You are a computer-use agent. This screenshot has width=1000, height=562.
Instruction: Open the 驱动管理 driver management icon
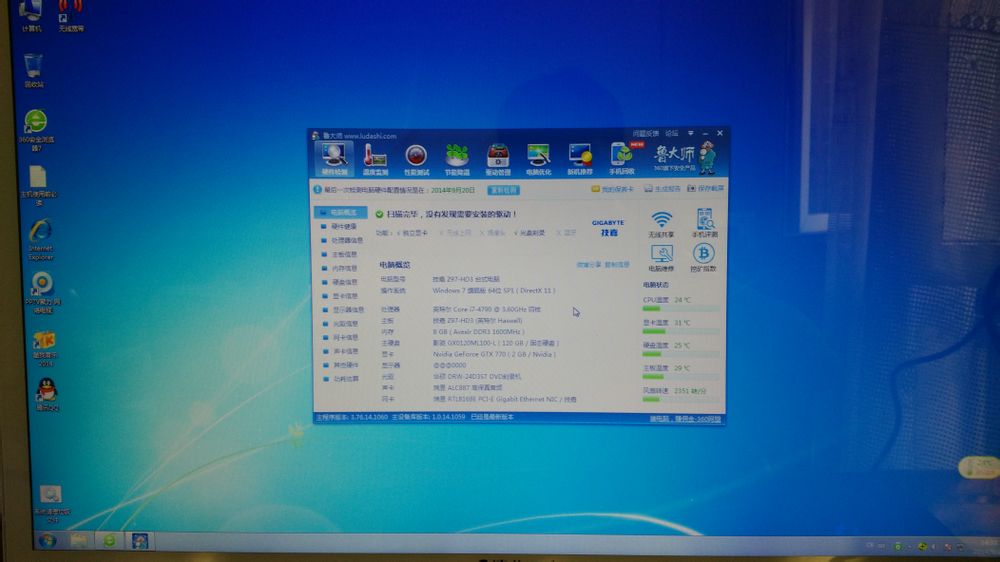[498, 159]
